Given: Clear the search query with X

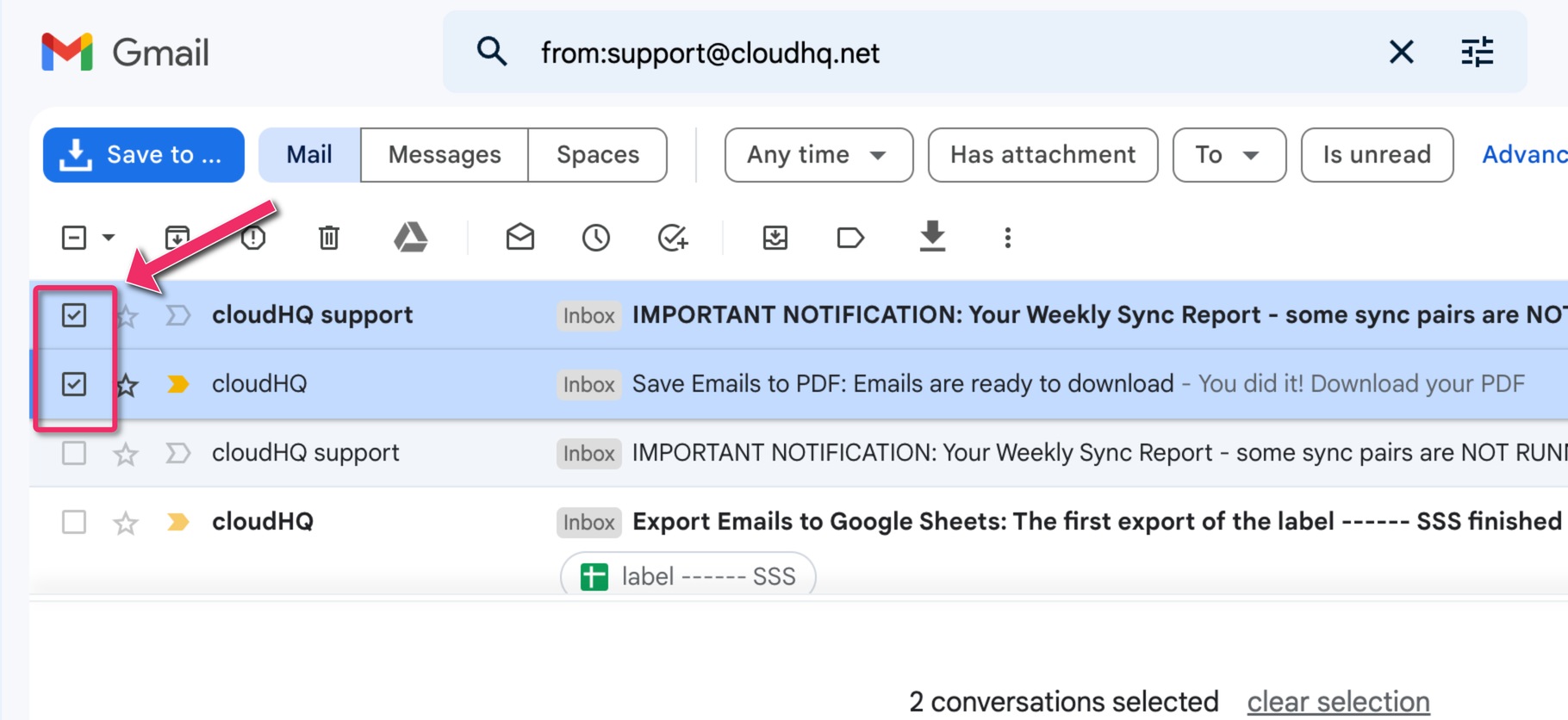Looking at the screenshot, I should point(1402,52).
